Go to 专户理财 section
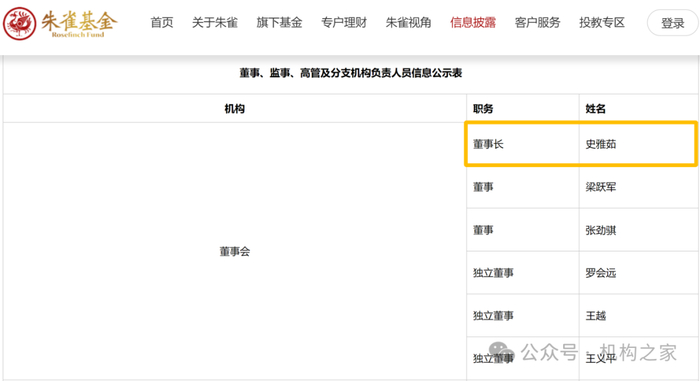 [344, 22]
